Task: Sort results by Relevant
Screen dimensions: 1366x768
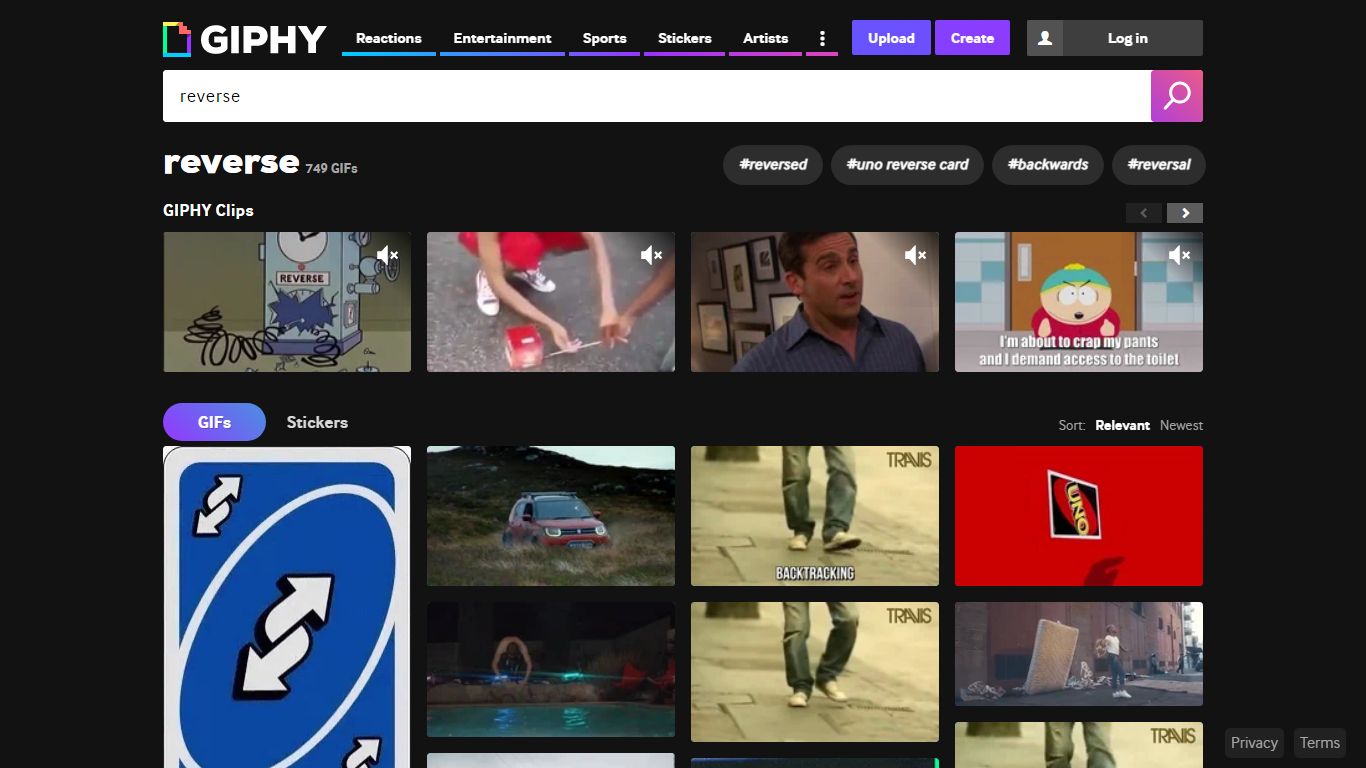Action: 1122,425
